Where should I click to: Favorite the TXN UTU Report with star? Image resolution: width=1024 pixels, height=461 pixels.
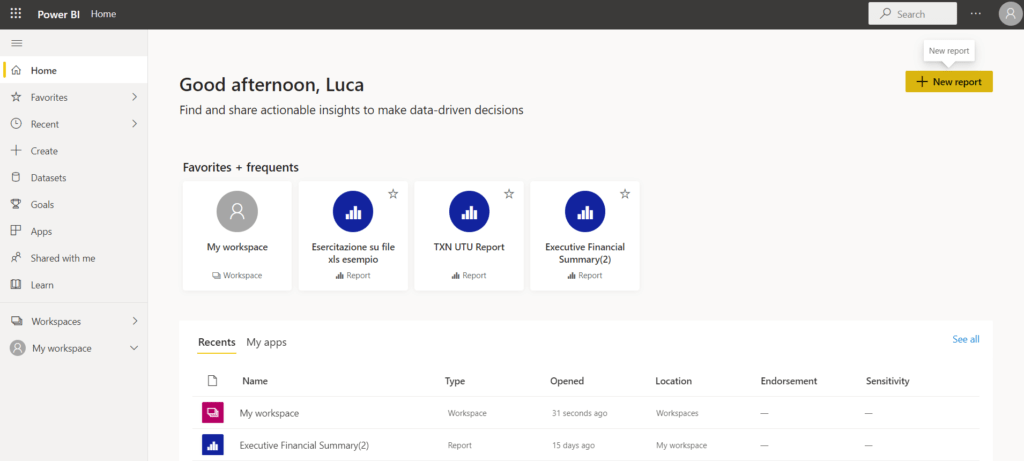[x=509, y=194]
